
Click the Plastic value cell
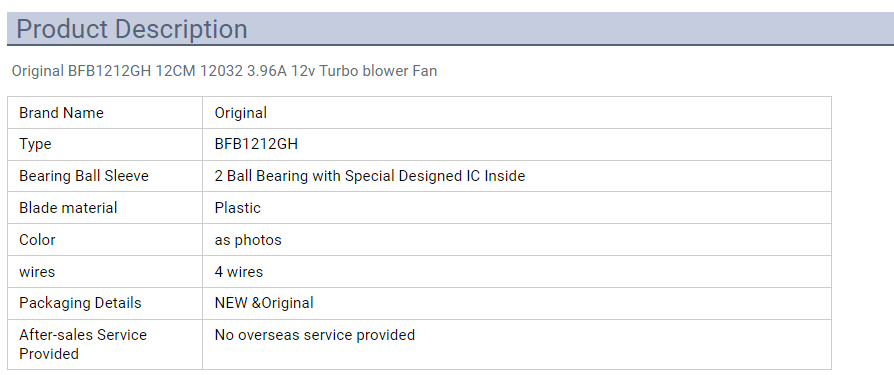click(517, 208)
